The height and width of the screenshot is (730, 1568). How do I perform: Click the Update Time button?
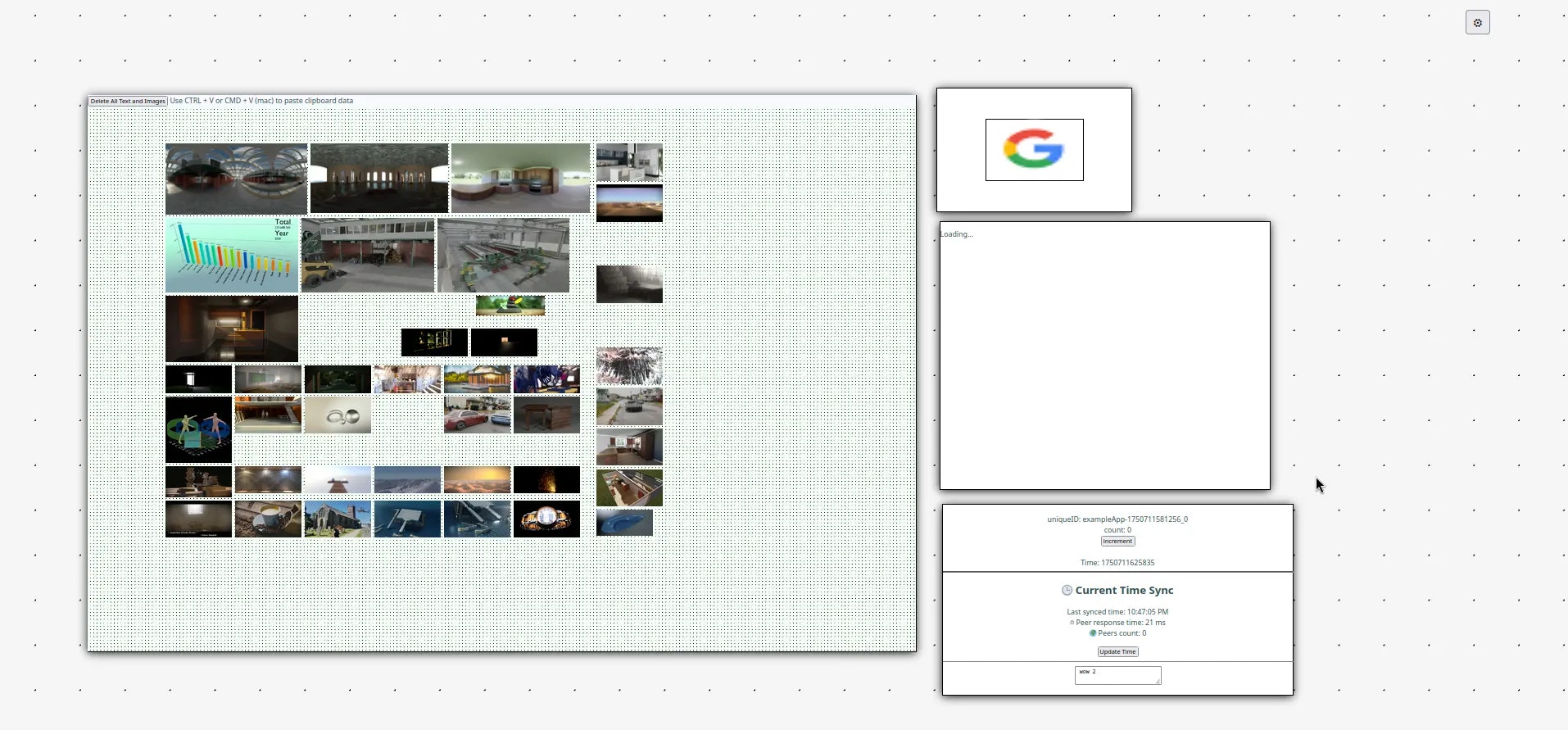coord(1117,652)
